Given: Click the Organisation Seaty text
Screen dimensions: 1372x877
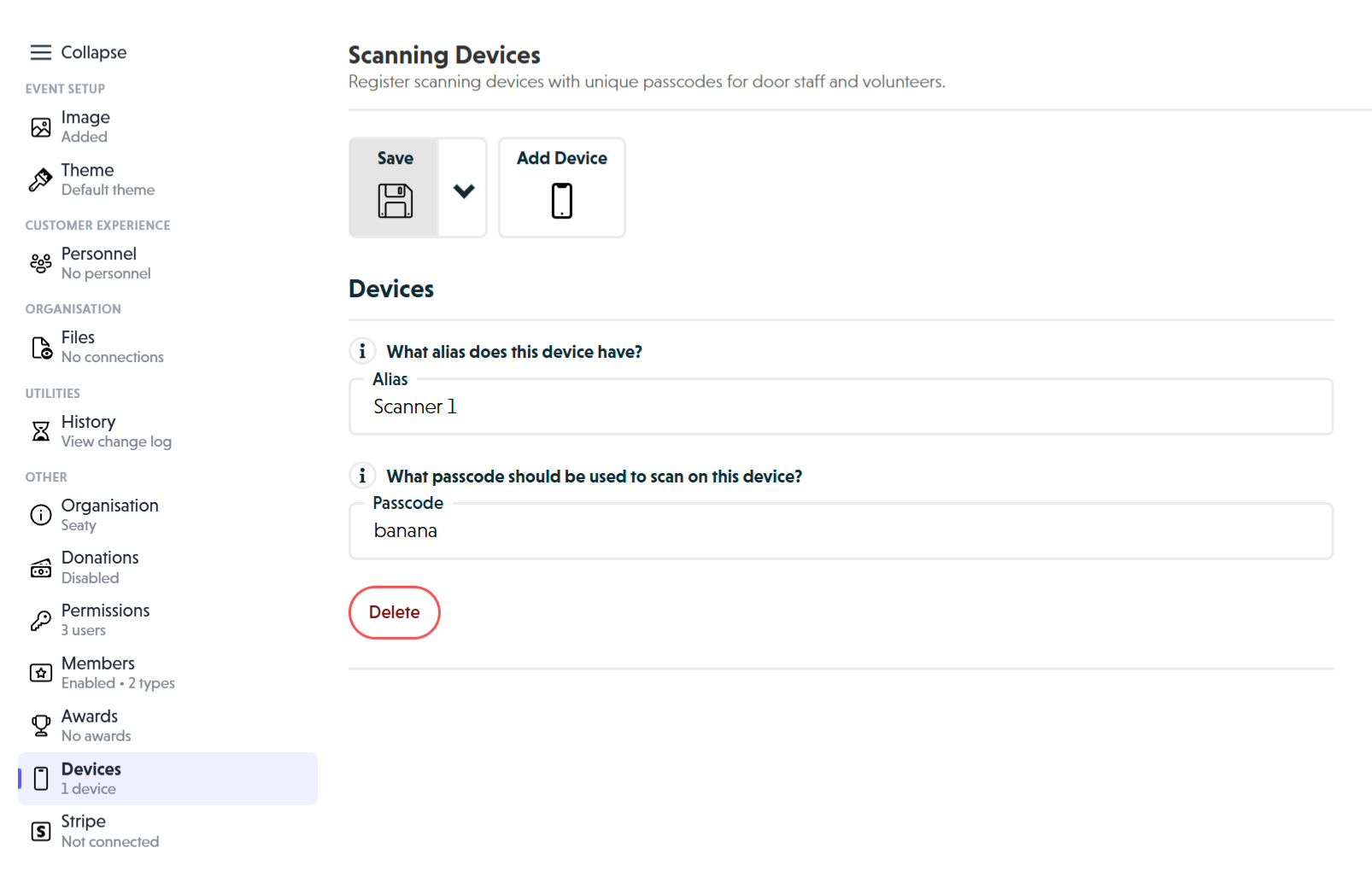Looking at the screenshot, I should point(110,515).
